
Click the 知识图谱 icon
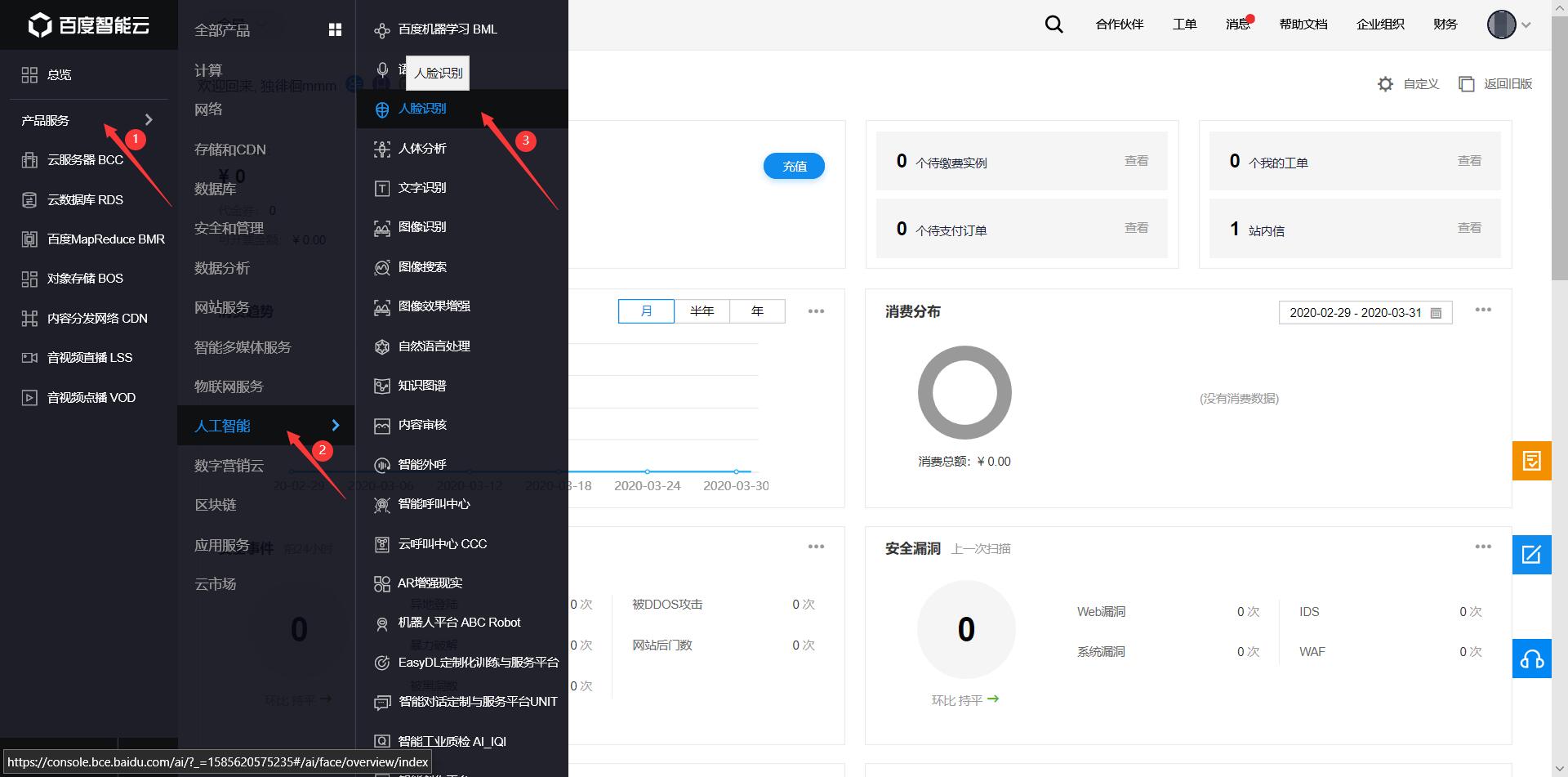coord(381,386)
